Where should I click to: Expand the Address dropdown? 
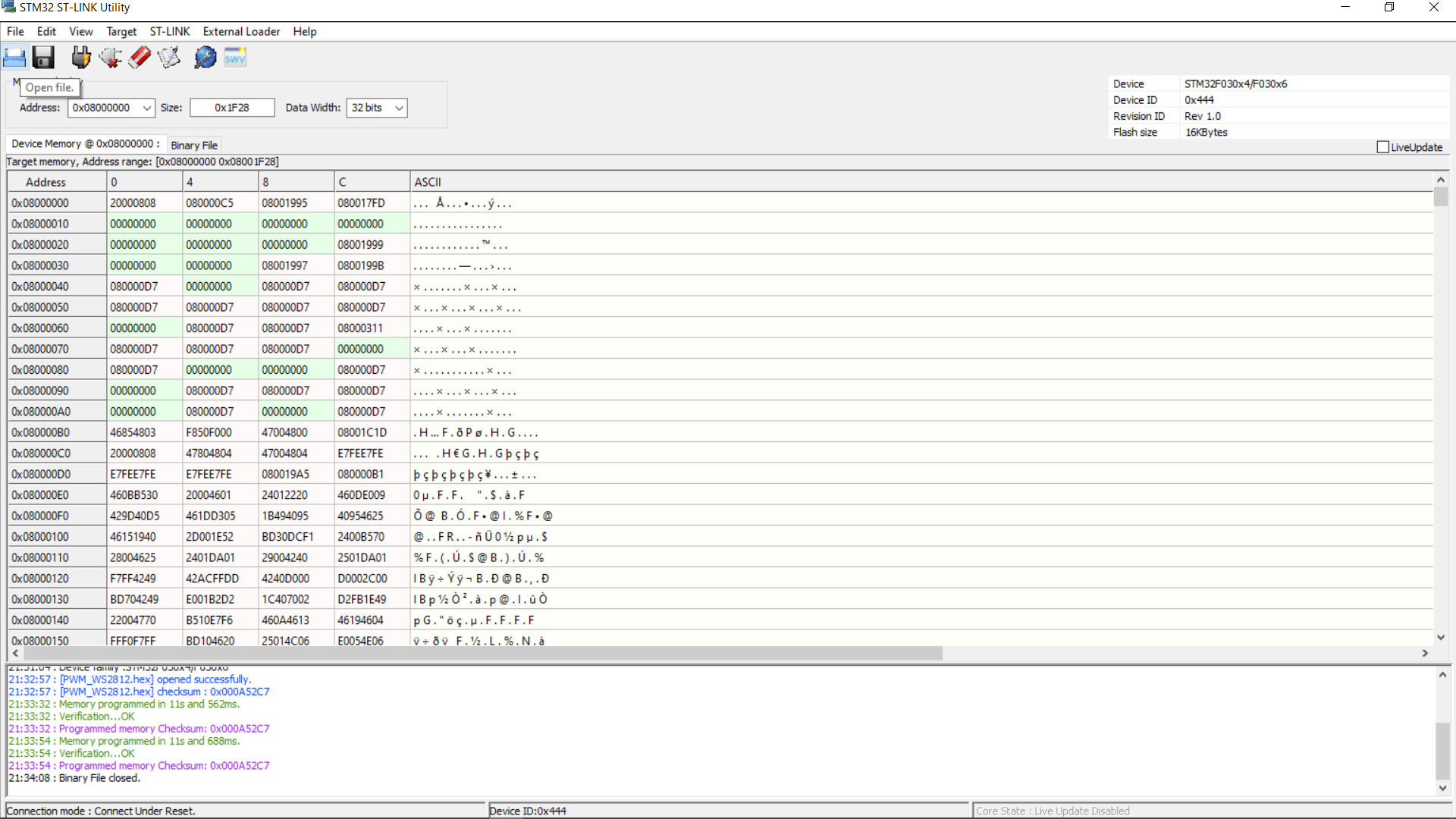pyautogui.click(x=147, y=108)
